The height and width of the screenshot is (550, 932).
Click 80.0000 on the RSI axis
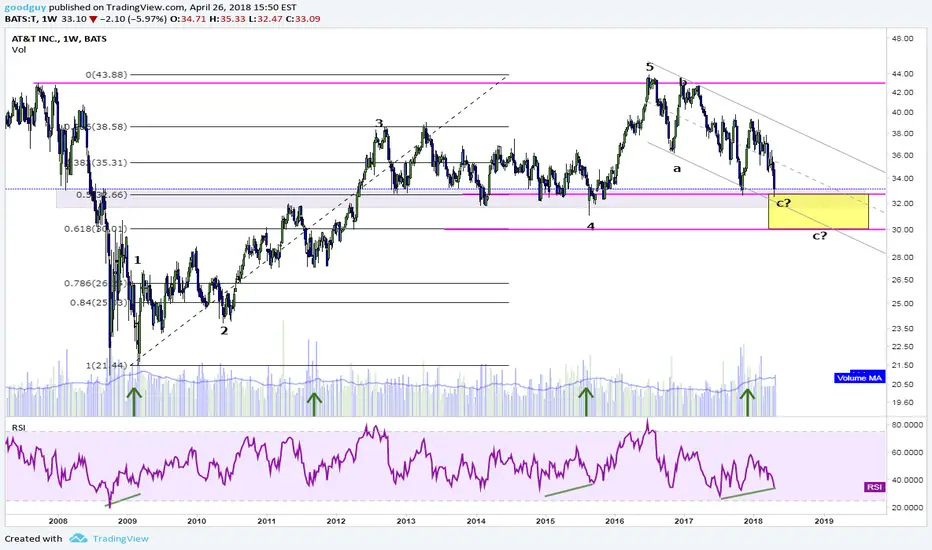(x=907, y=425)
